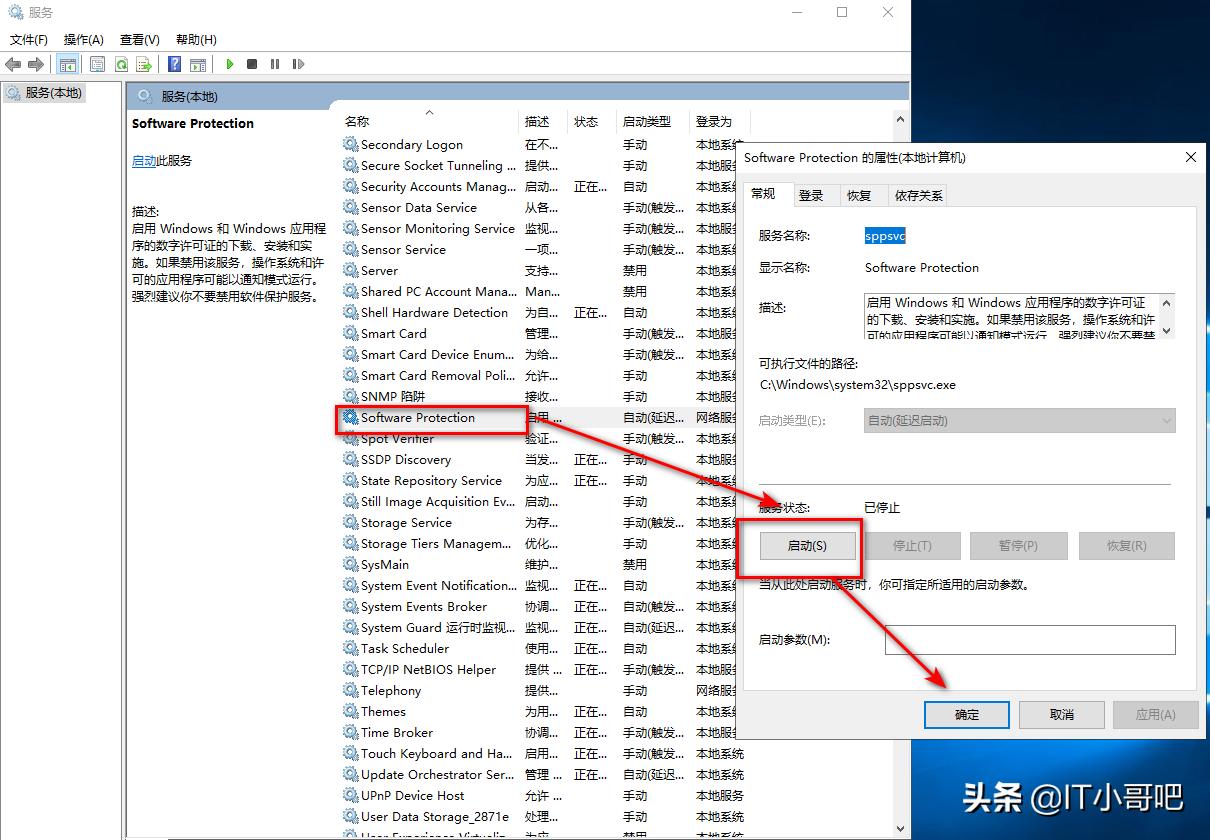Click the Export list toolbar icon
The height and width of the screenshot is (840, 1210).
(143, 64)
